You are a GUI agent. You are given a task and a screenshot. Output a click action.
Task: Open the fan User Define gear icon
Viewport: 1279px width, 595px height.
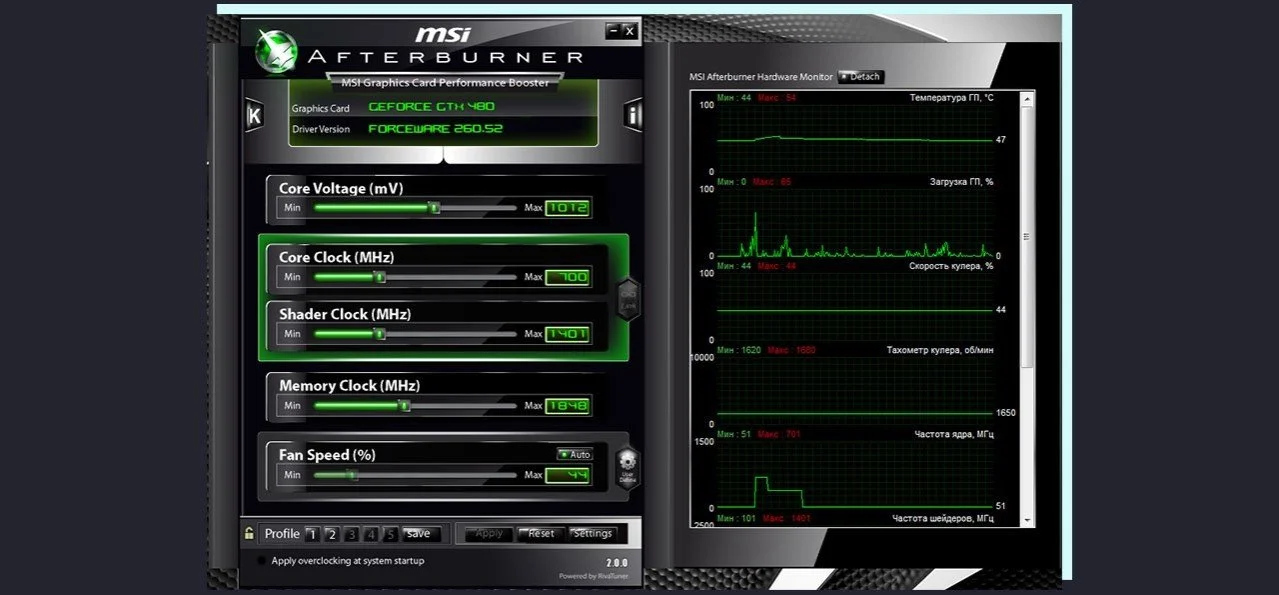pyautogui.click(x=627, y=467)
